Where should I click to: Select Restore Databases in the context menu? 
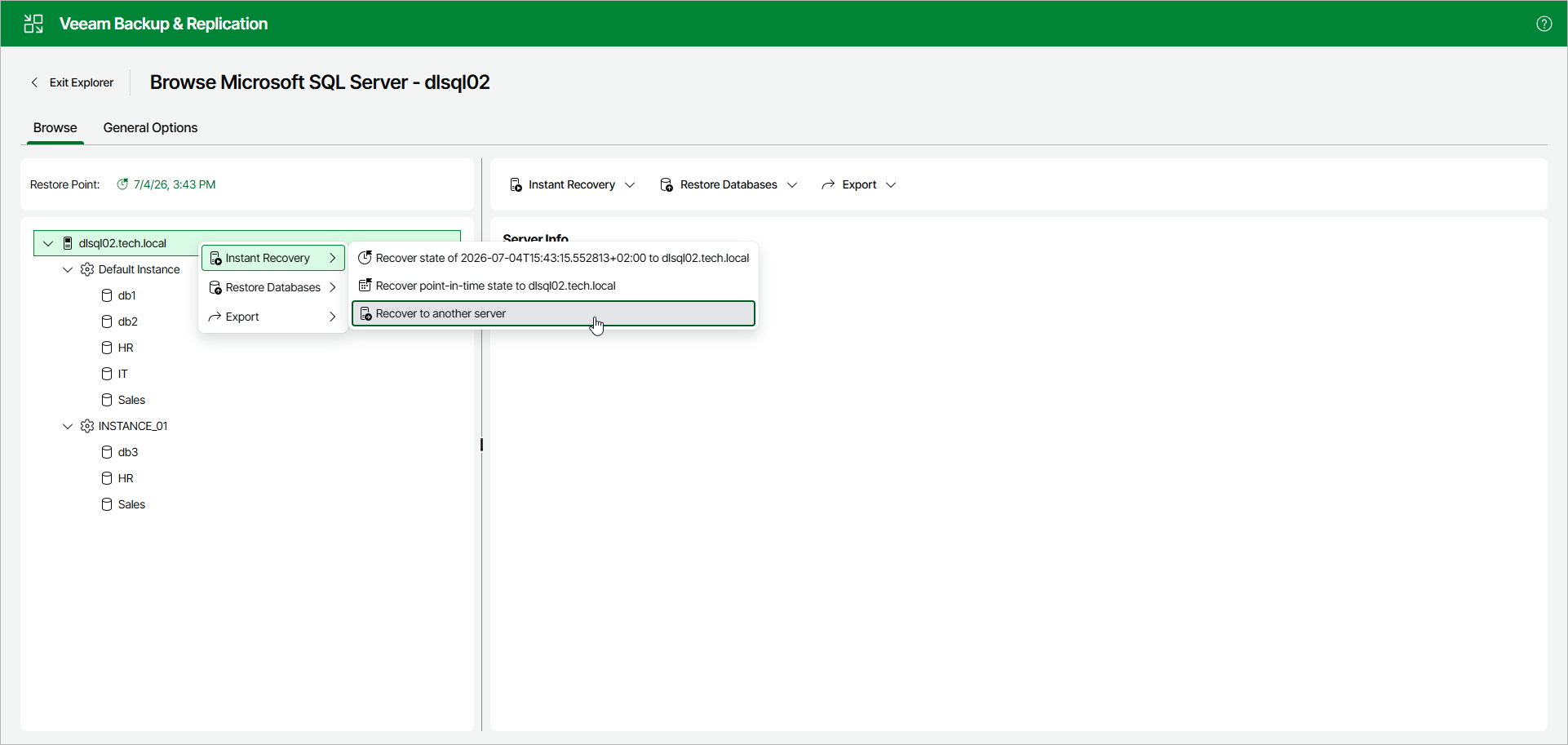(x=273, y=287)
